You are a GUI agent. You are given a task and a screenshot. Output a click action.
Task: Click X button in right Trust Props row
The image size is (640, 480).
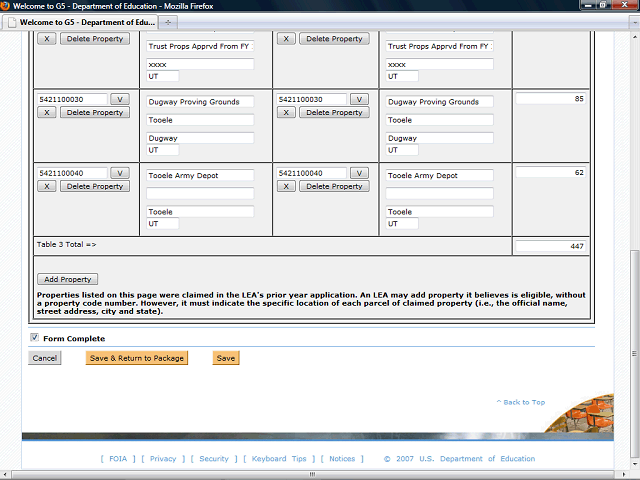click(x=286, y=39)
